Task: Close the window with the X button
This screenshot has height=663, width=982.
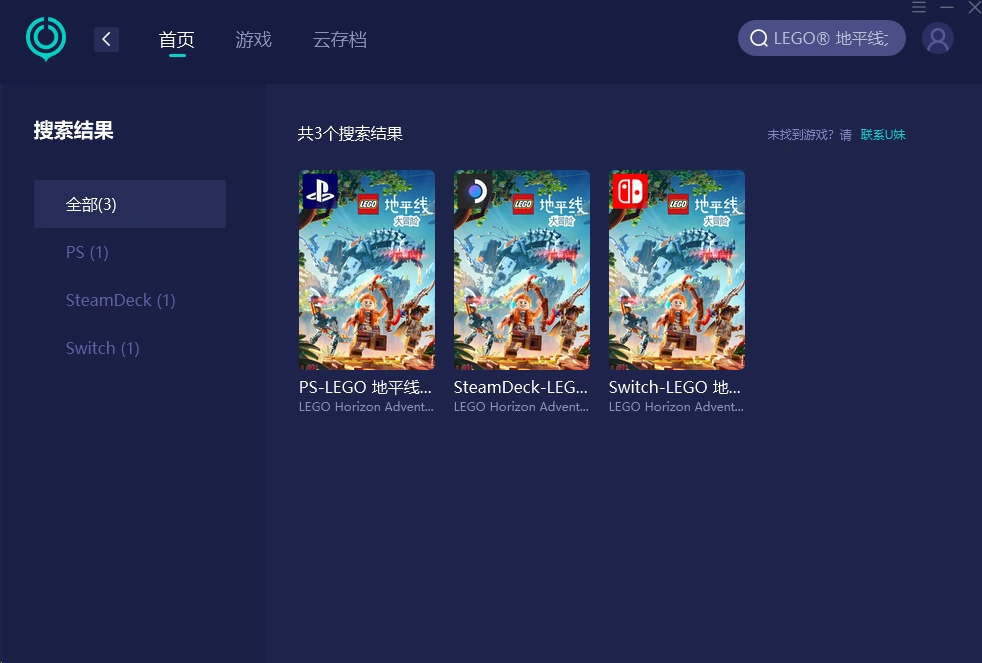Action: click(x=974, y=7)
